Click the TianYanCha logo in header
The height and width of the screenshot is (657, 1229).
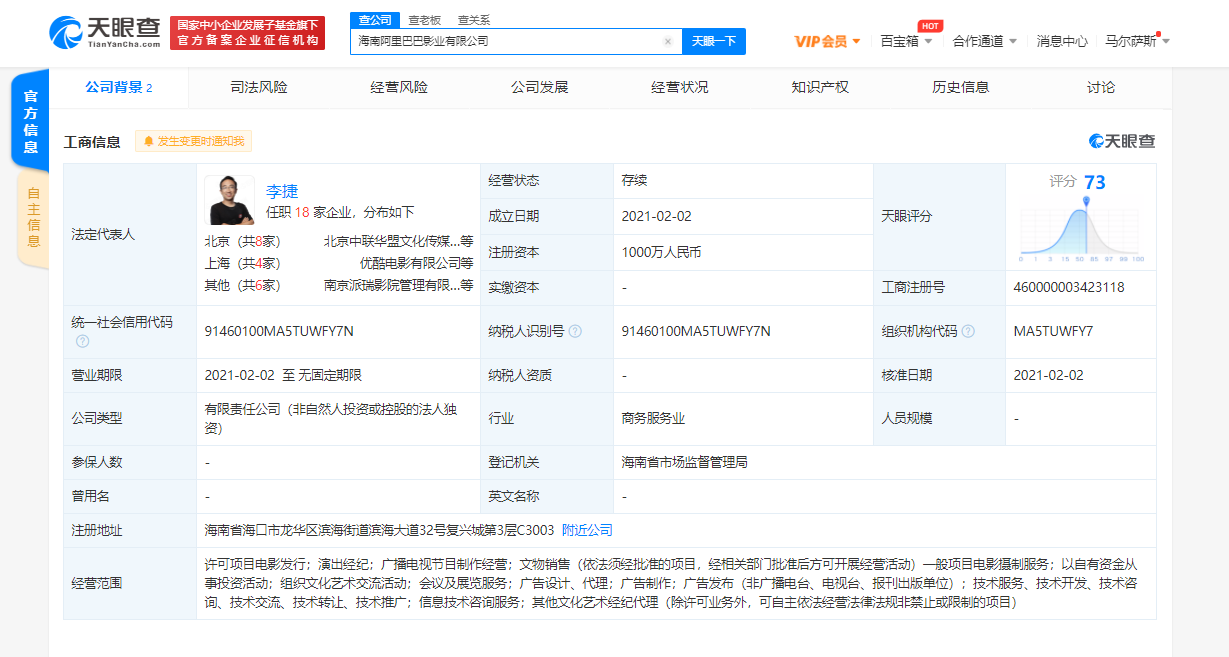pyautogui.click(x=104, y=32)
